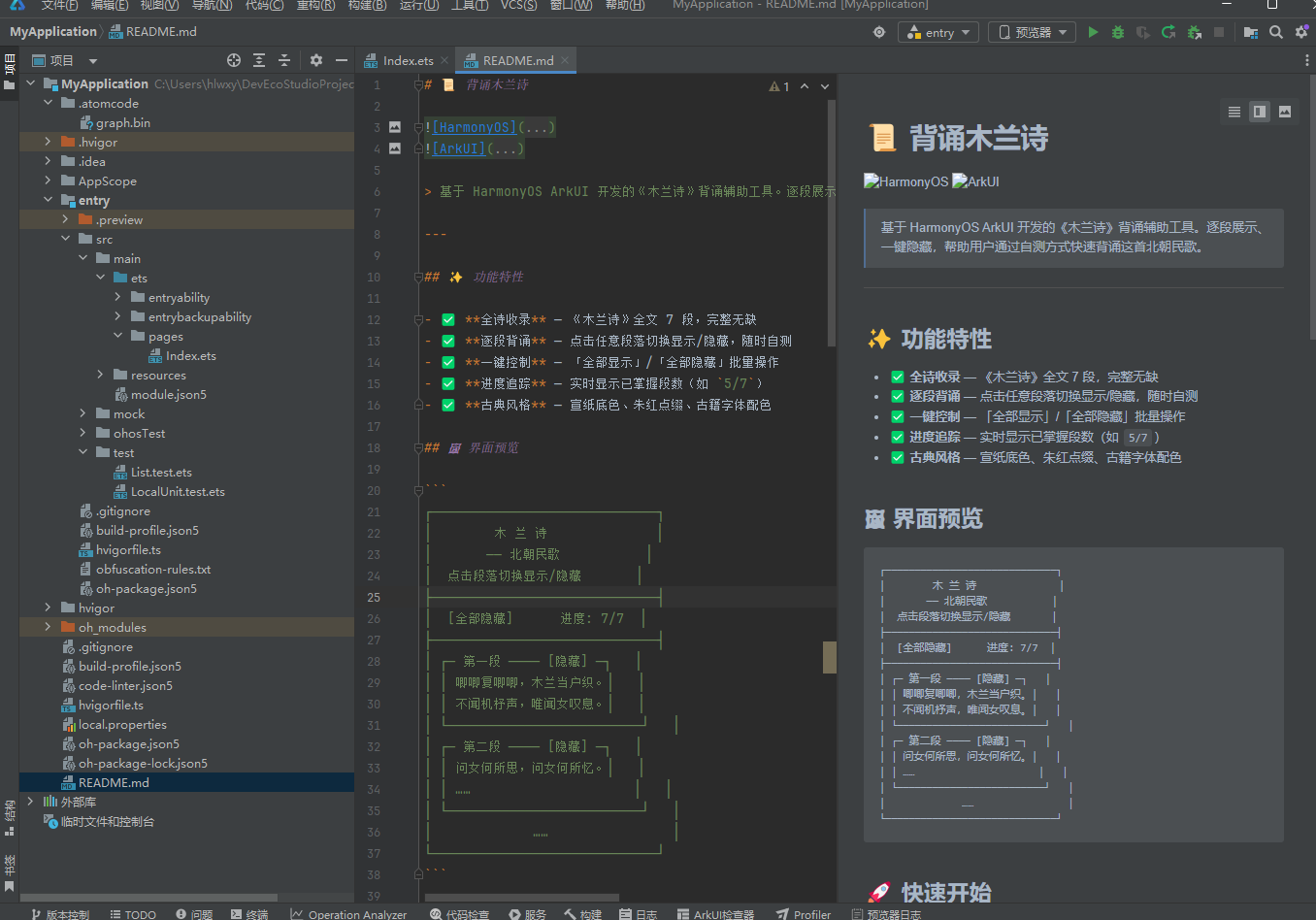The height and width of the screenshot is (920, 1316).
Task: Open the TODO tool window tab
Action: click(x=133, y=914)
